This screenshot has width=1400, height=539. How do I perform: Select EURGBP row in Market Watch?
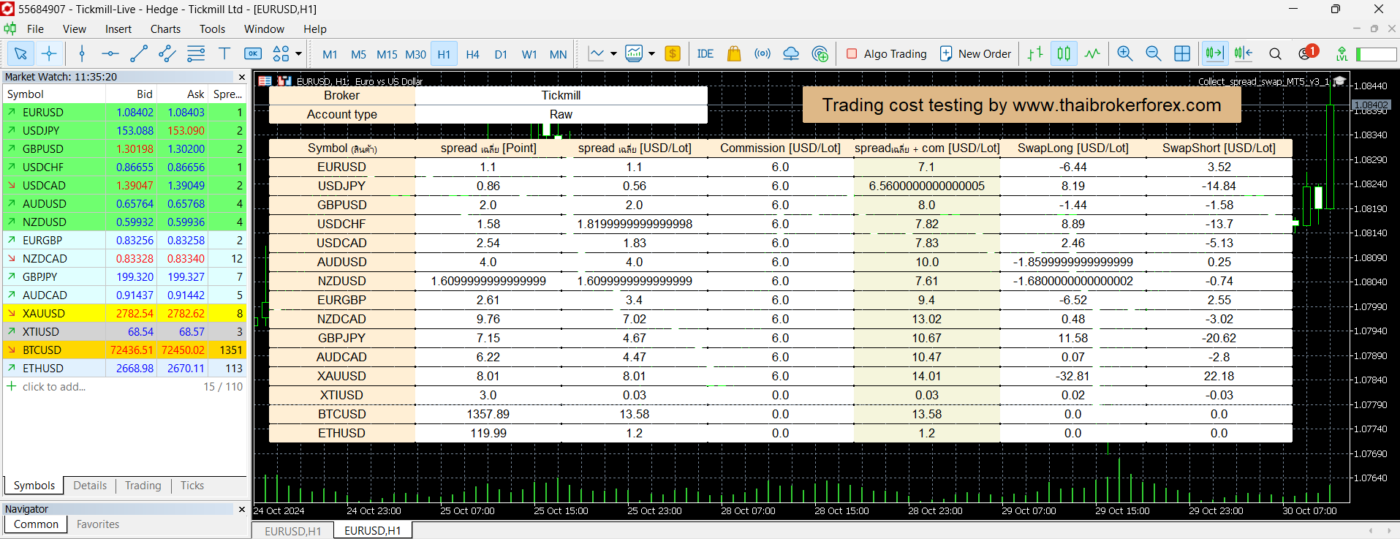[125, 240]
